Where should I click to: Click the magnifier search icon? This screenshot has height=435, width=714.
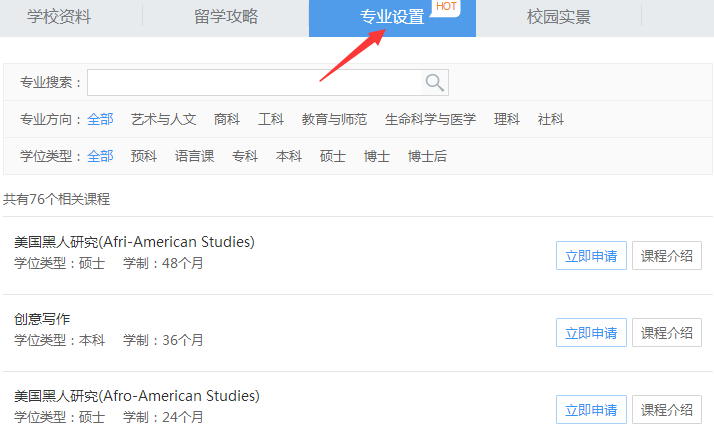point(434,82)
